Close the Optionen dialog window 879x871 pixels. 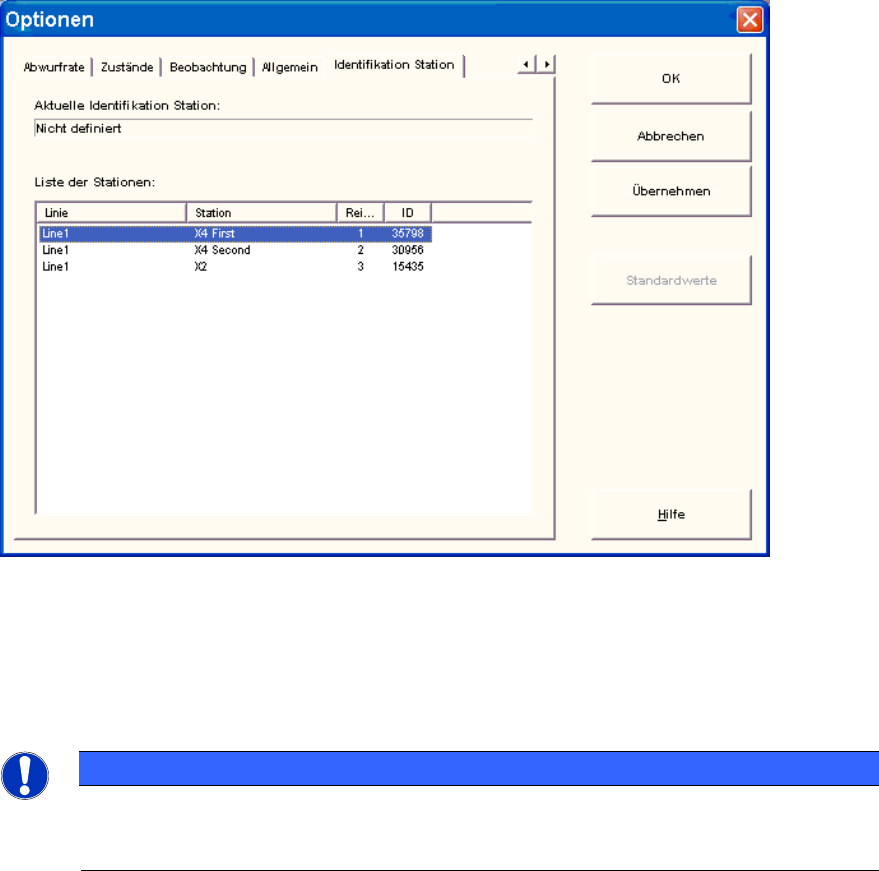[750, 20]
